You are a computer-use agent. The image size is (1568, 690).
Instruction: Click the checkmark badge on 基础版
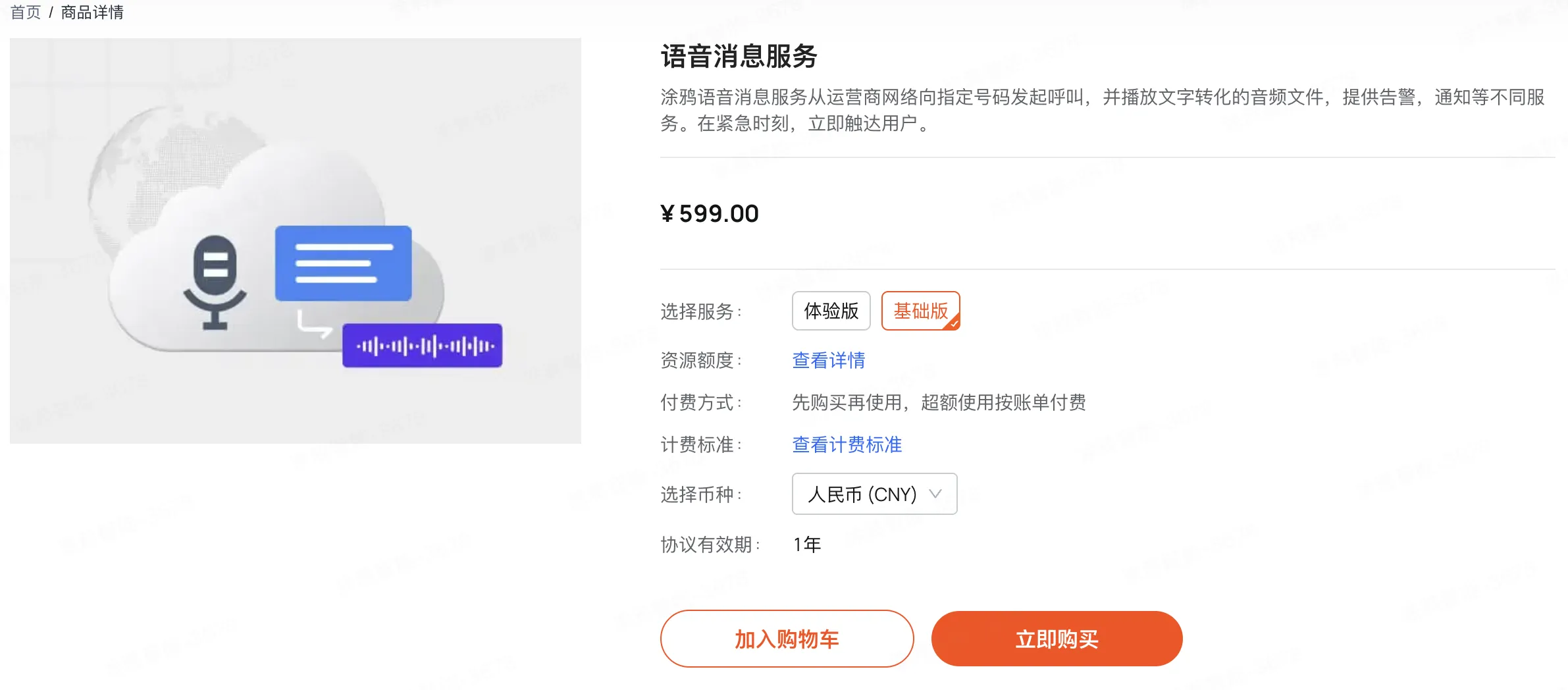tap(954, 323)
